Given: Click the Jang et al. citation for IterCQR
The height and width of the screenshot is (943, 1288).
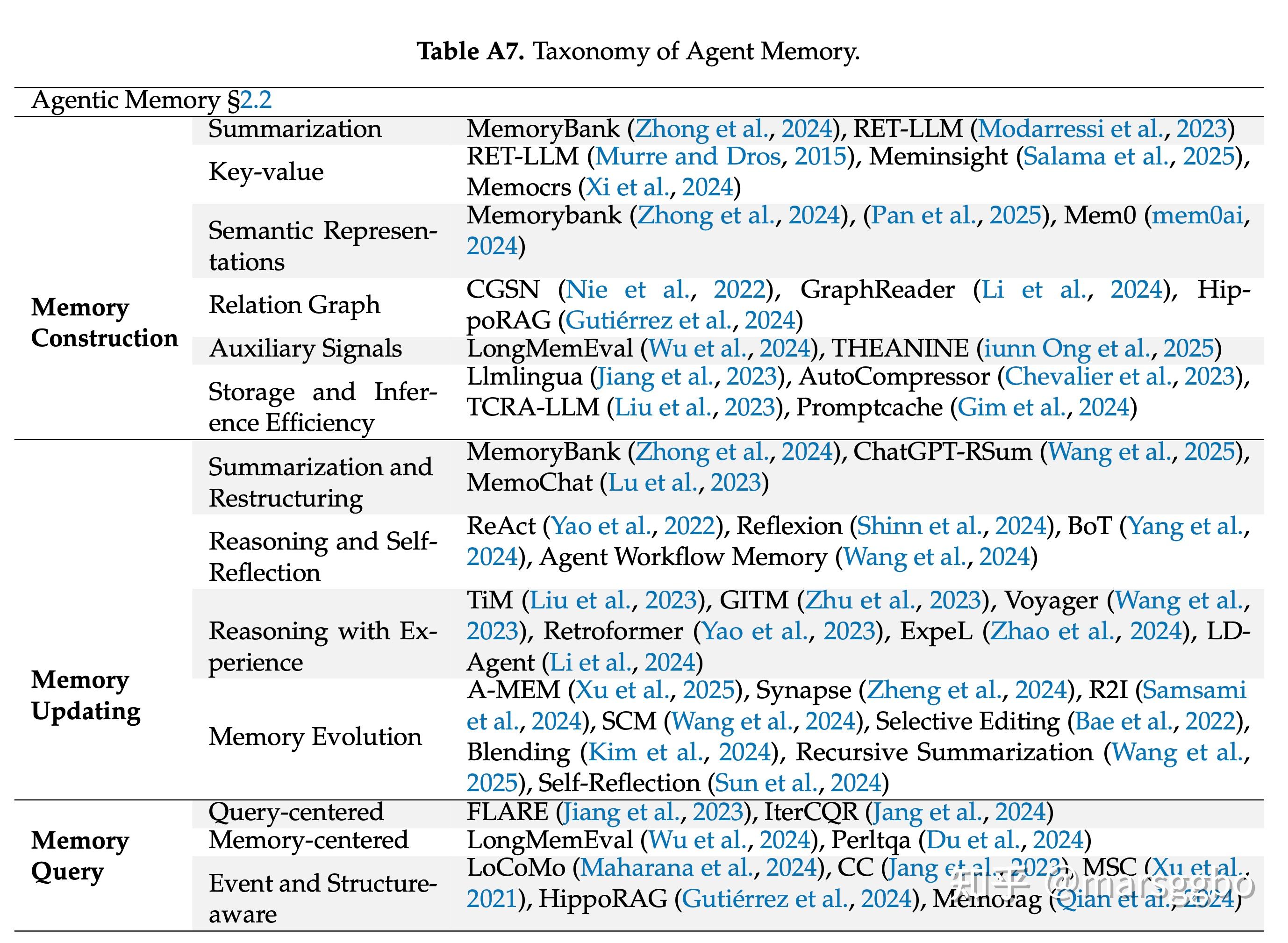Looking at the screenshot, I should point(960,812).
